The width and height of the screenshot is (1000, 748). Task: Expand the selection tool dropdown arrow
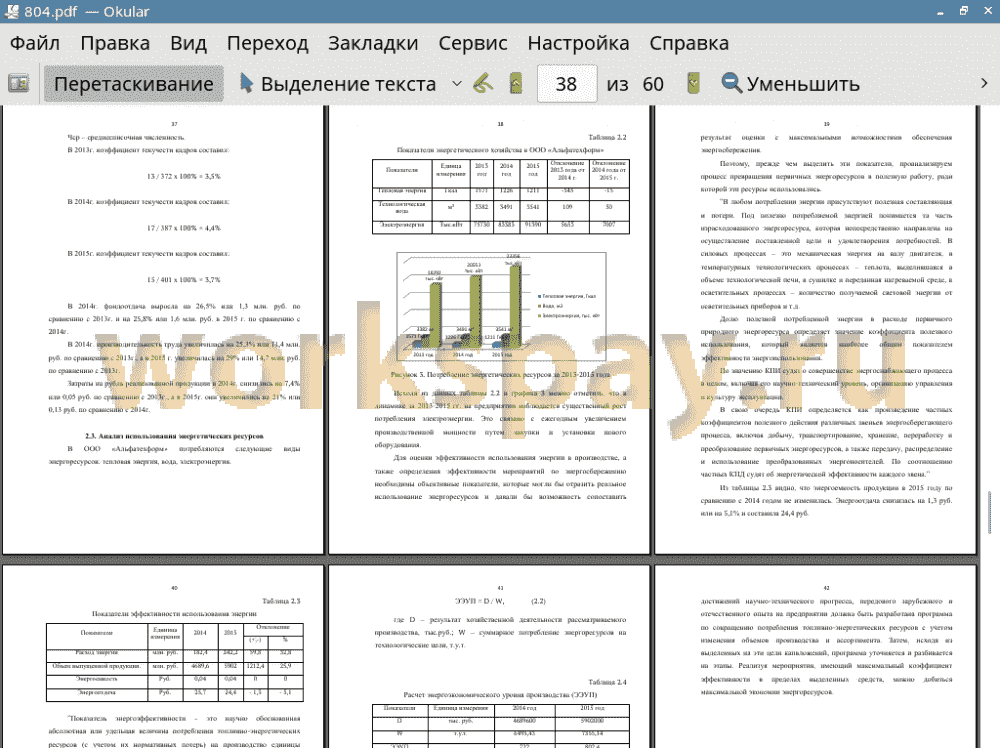pyautogui.click(x=457, y=84)
